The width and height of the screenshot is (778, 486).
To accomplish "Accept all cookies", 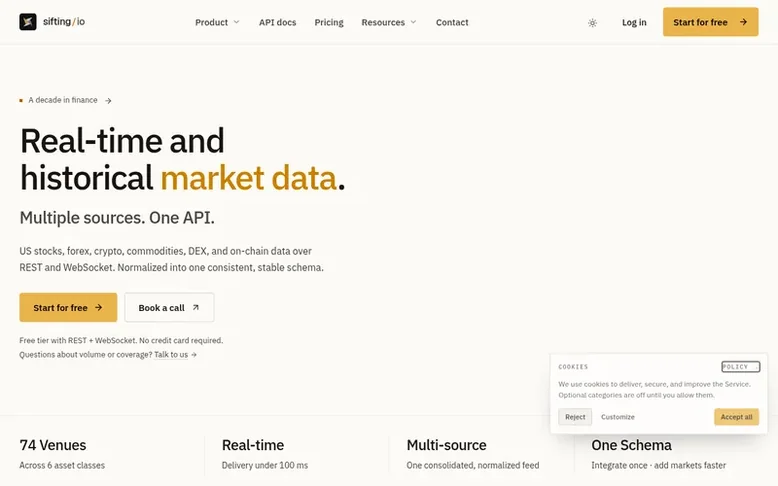I will click(736, 417).
